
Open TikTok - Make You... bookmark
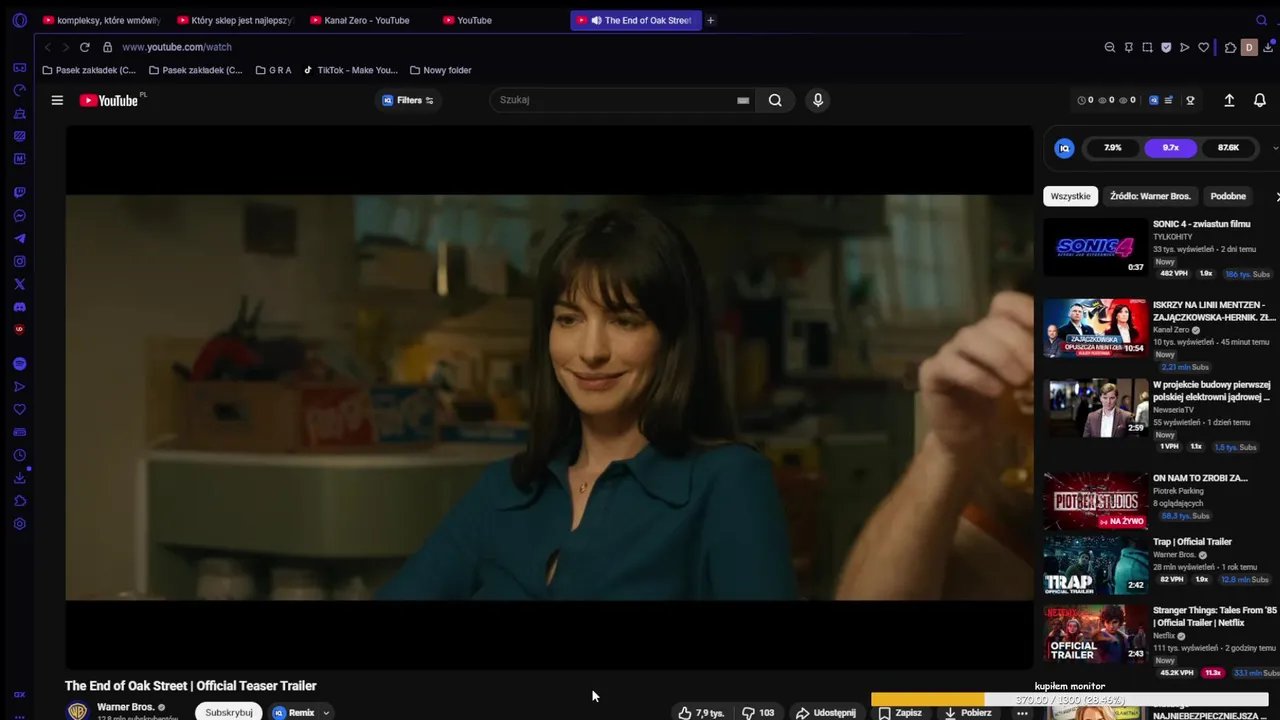[x=350, y=70]
